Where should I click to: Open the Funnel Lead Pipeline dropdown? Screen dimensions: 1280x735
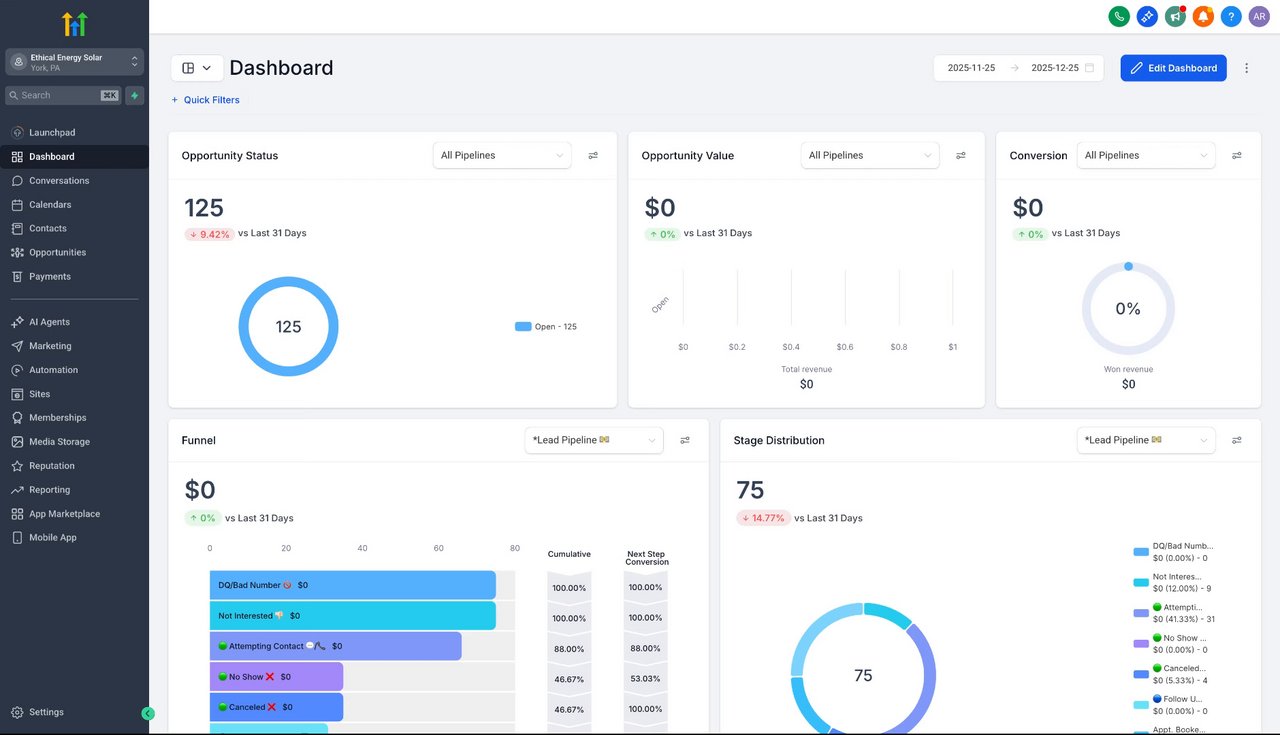(594, 440)
